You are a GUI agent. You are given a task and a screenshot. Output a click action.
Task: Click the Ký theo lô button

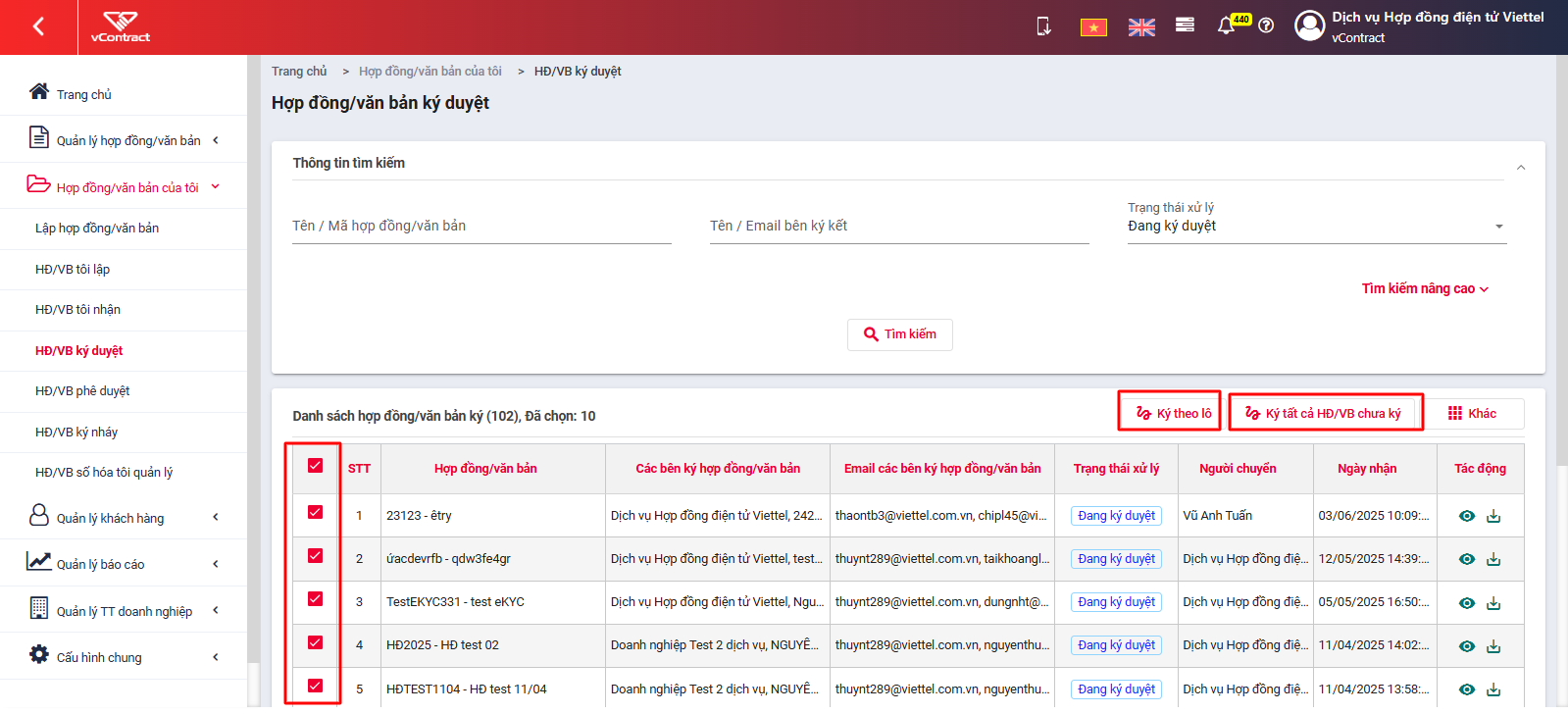pyautogui.click(x=1174, y=413)
